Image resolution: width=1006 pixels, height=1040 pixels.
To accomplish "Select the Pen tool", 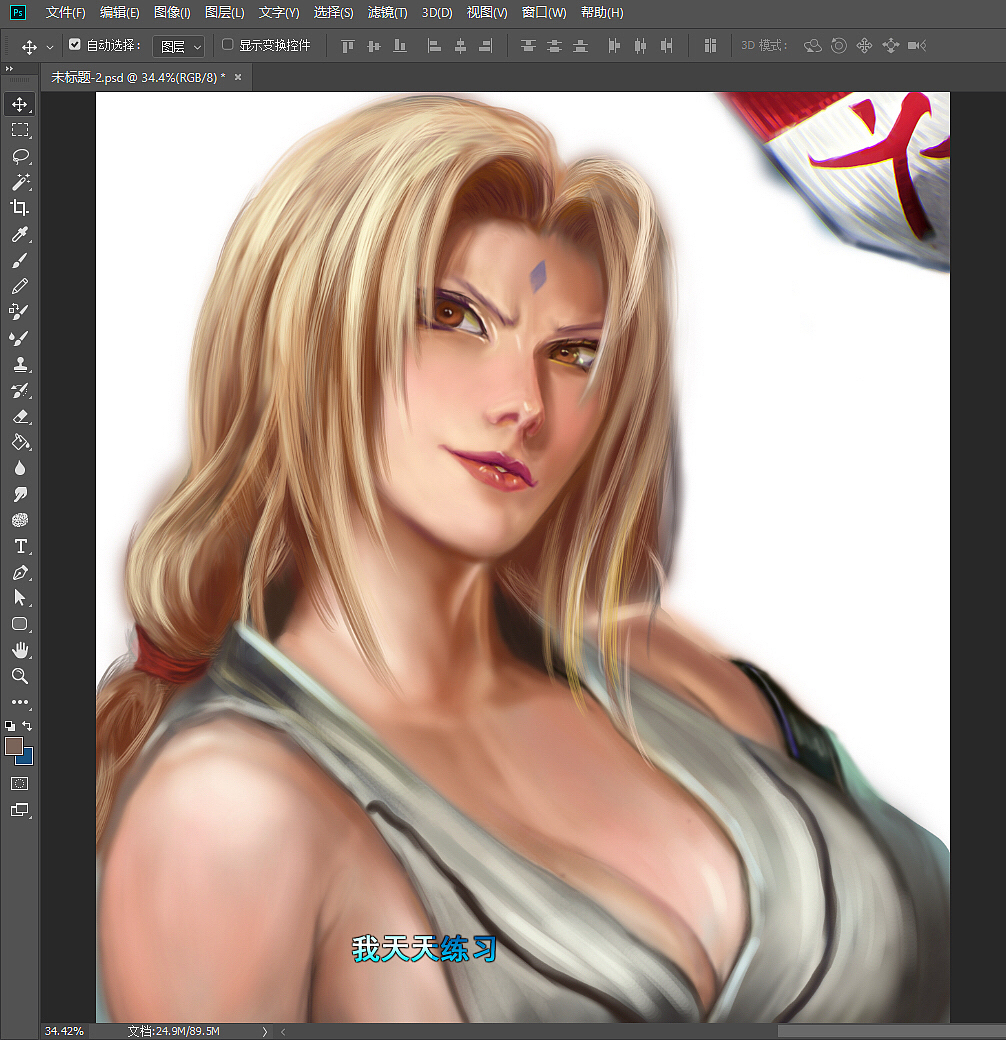I will [19, 572].
